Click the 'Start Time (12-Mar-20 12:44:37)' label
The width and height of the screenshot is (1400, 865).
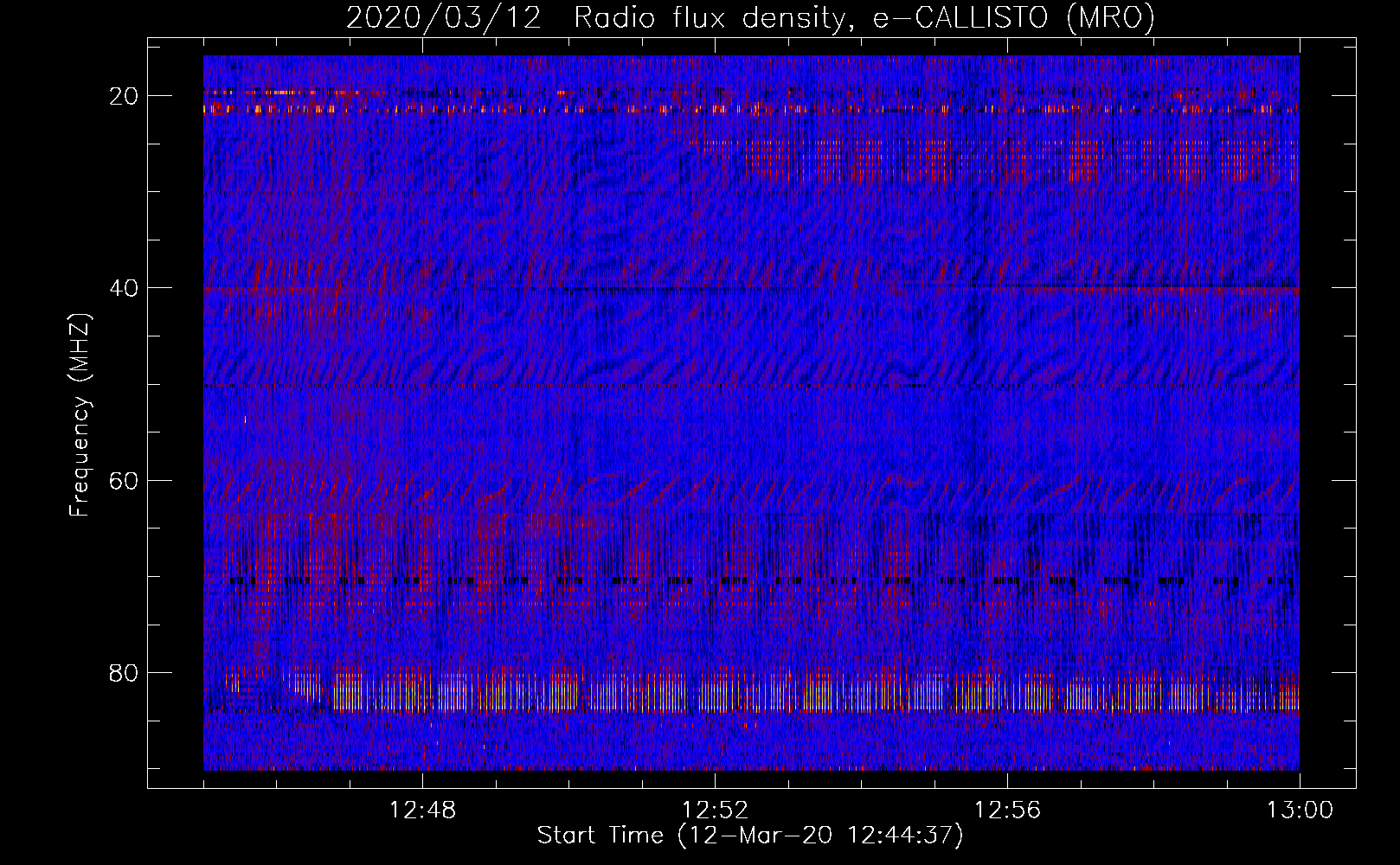tap(750, 836)
